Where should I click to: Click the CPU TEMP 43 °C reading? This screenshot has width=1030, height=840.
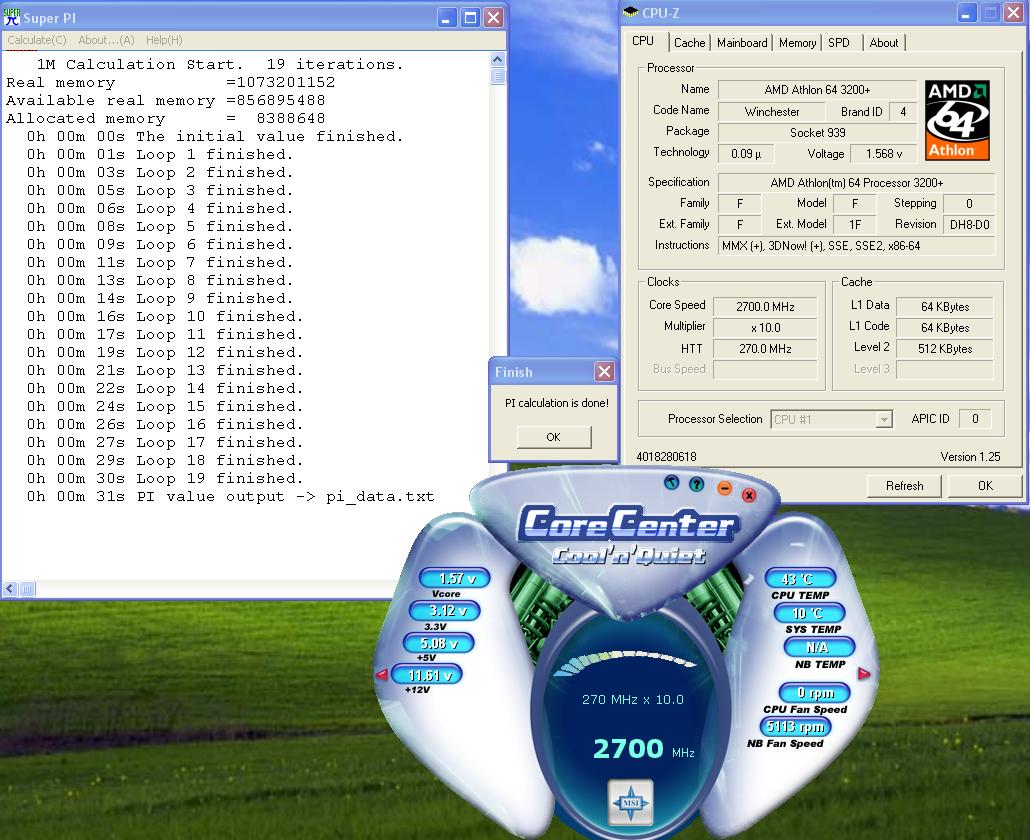point(800,579)
